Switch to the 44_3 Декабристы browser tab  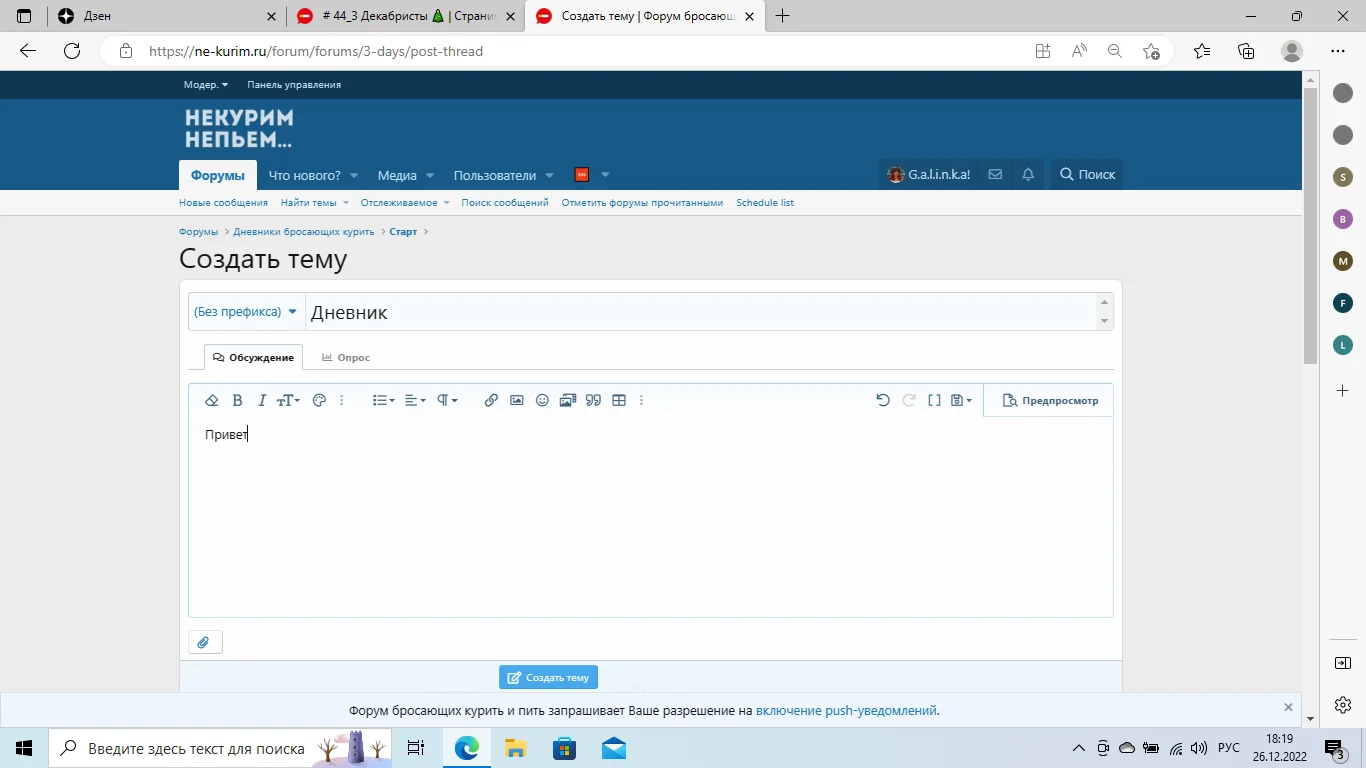point(407,16)
